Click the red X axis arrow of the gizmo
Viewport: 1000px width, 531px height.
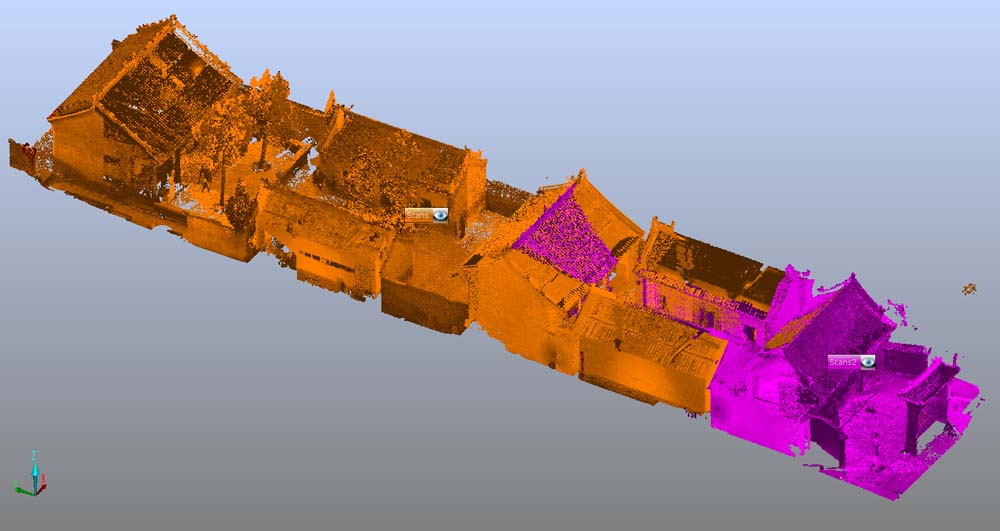[x=20, y=487]
